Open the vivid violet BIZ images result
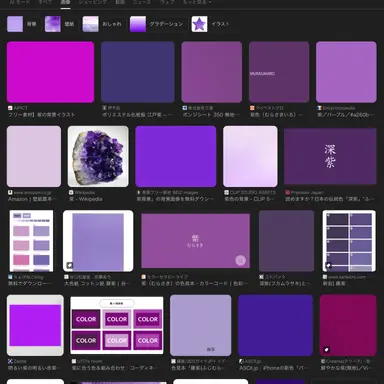This screenshot has height=384, width=384. pos(176,156)
